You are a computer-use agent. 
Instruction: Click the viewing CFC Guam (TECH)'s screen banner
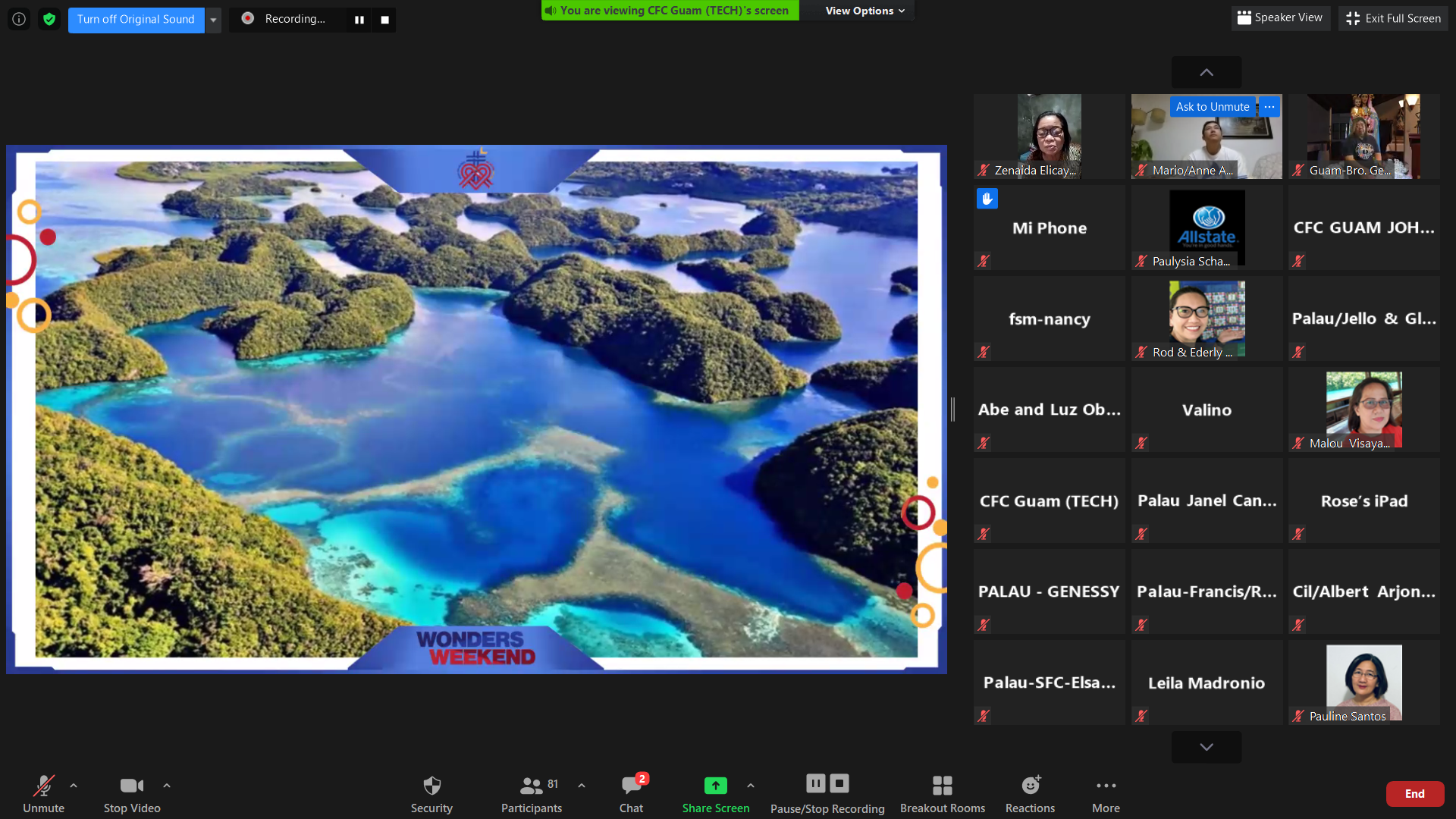670,11
